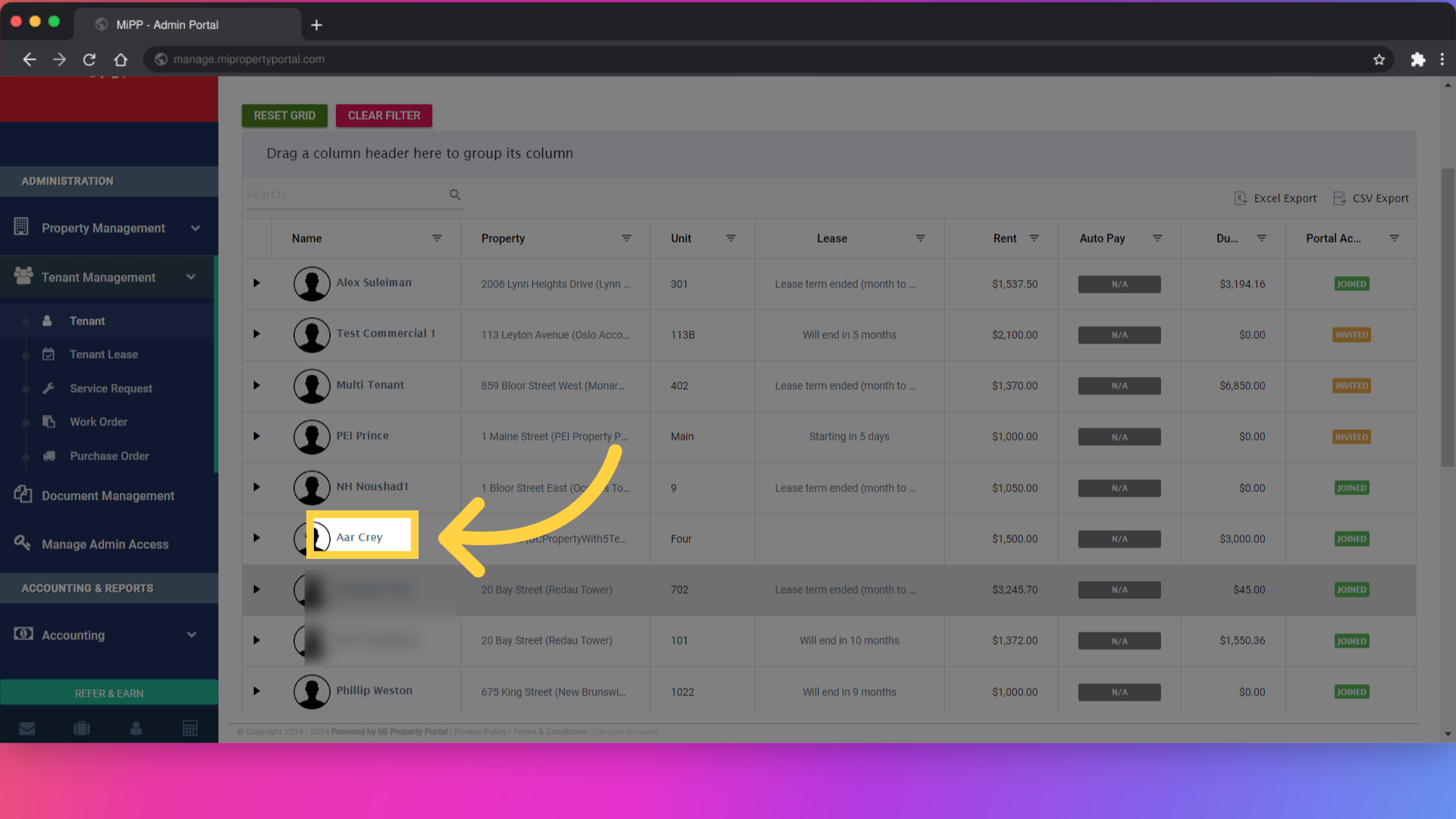Viewport: 1456px width, 819px height.
Task: Expand the Alex Suleiman row details
Action: tap(256, 284)
